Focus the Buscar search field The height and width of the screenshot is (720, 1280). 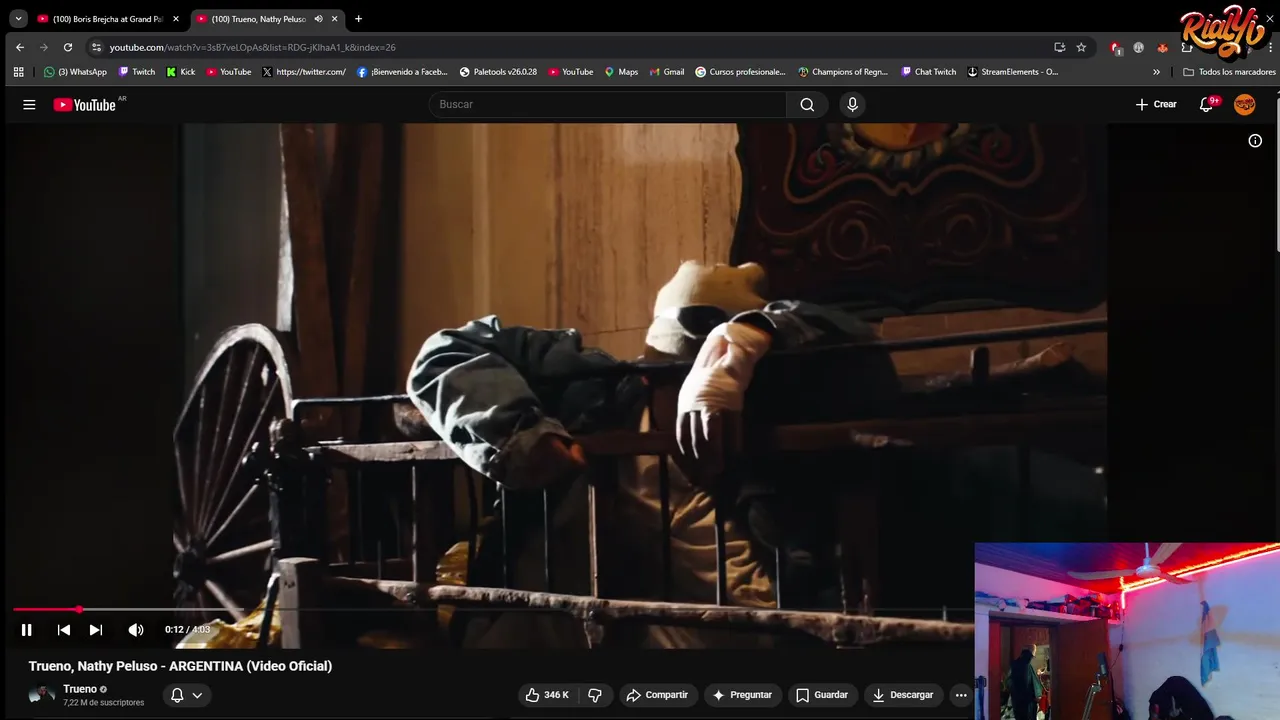[x=608, y=104]
